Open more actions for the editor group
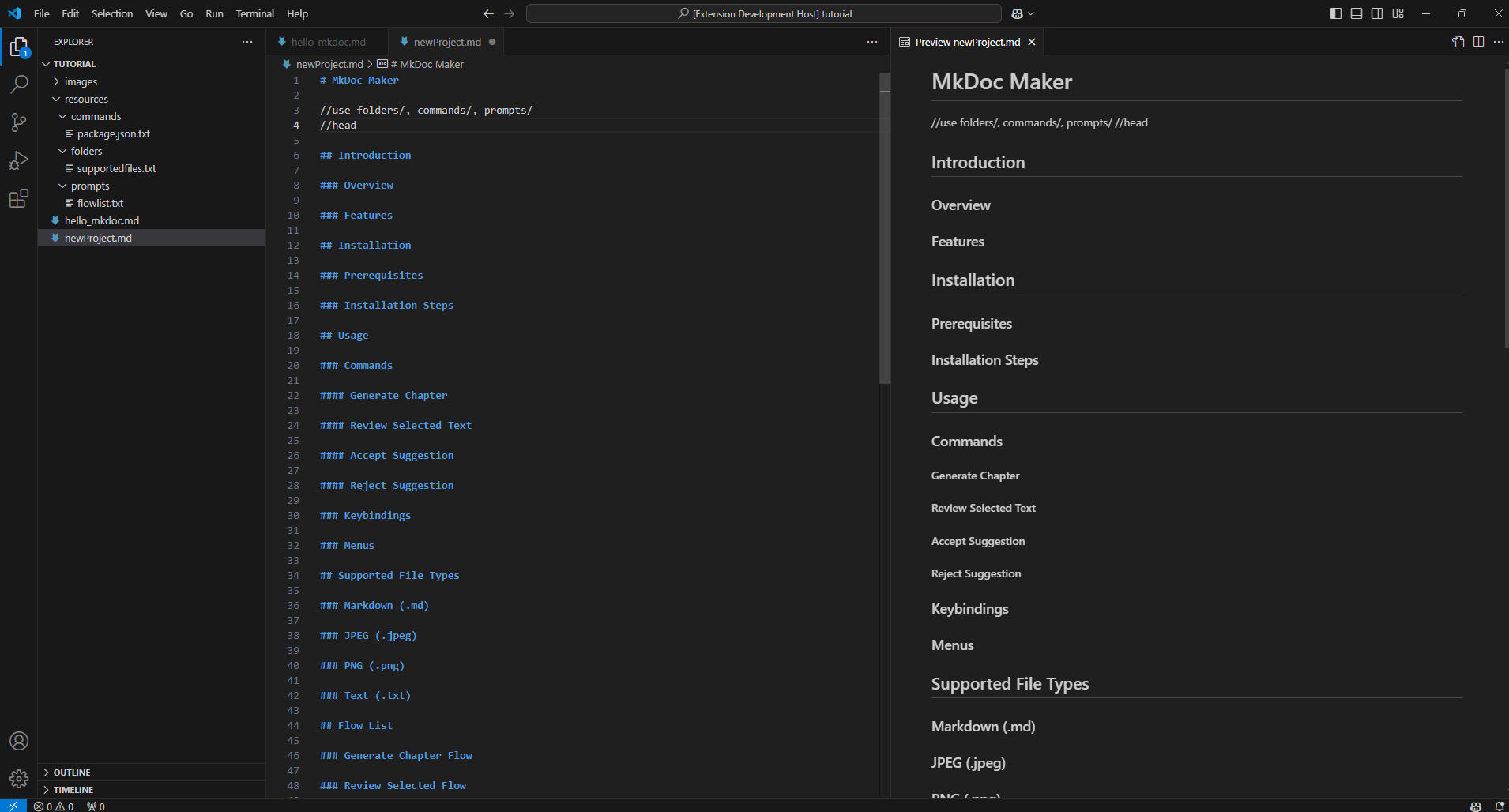This screenshot has width=1509, height=812. pyautogui.click(x=872, y=42)
